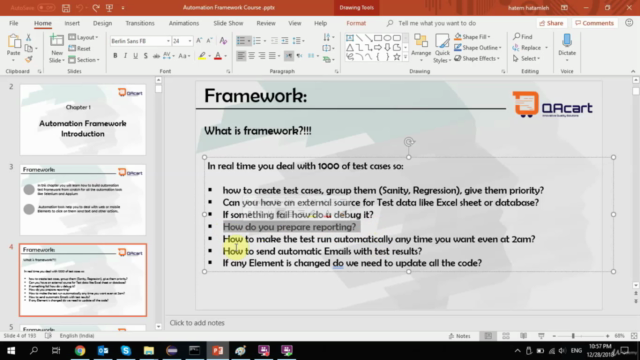The width and height of the screenshot is (640, 360).
Task: Apply text shadow S icon
Action: click(146, 56)
